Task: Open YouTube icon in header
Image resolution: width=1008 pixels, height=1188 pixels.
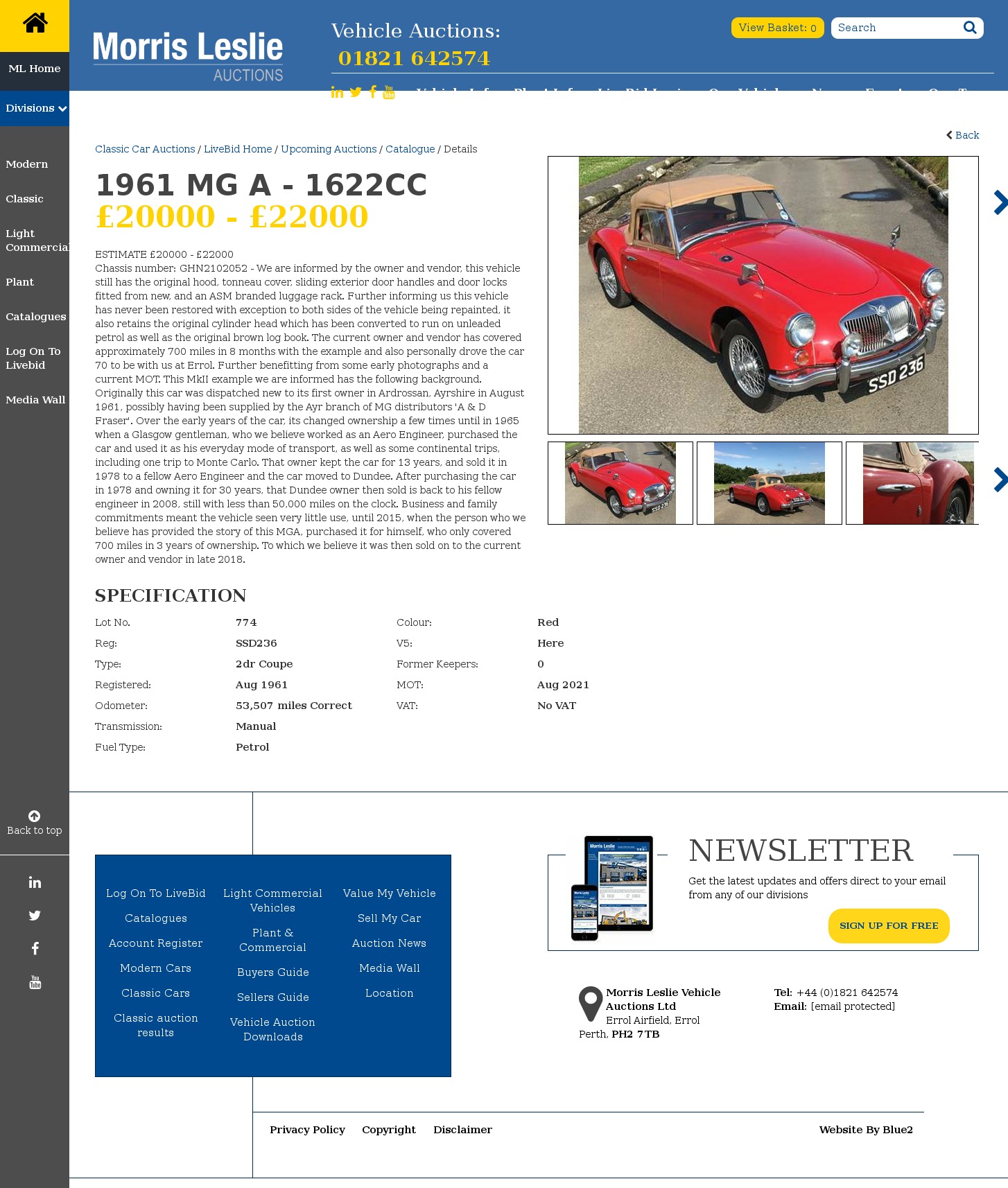Action: (389, 92)
